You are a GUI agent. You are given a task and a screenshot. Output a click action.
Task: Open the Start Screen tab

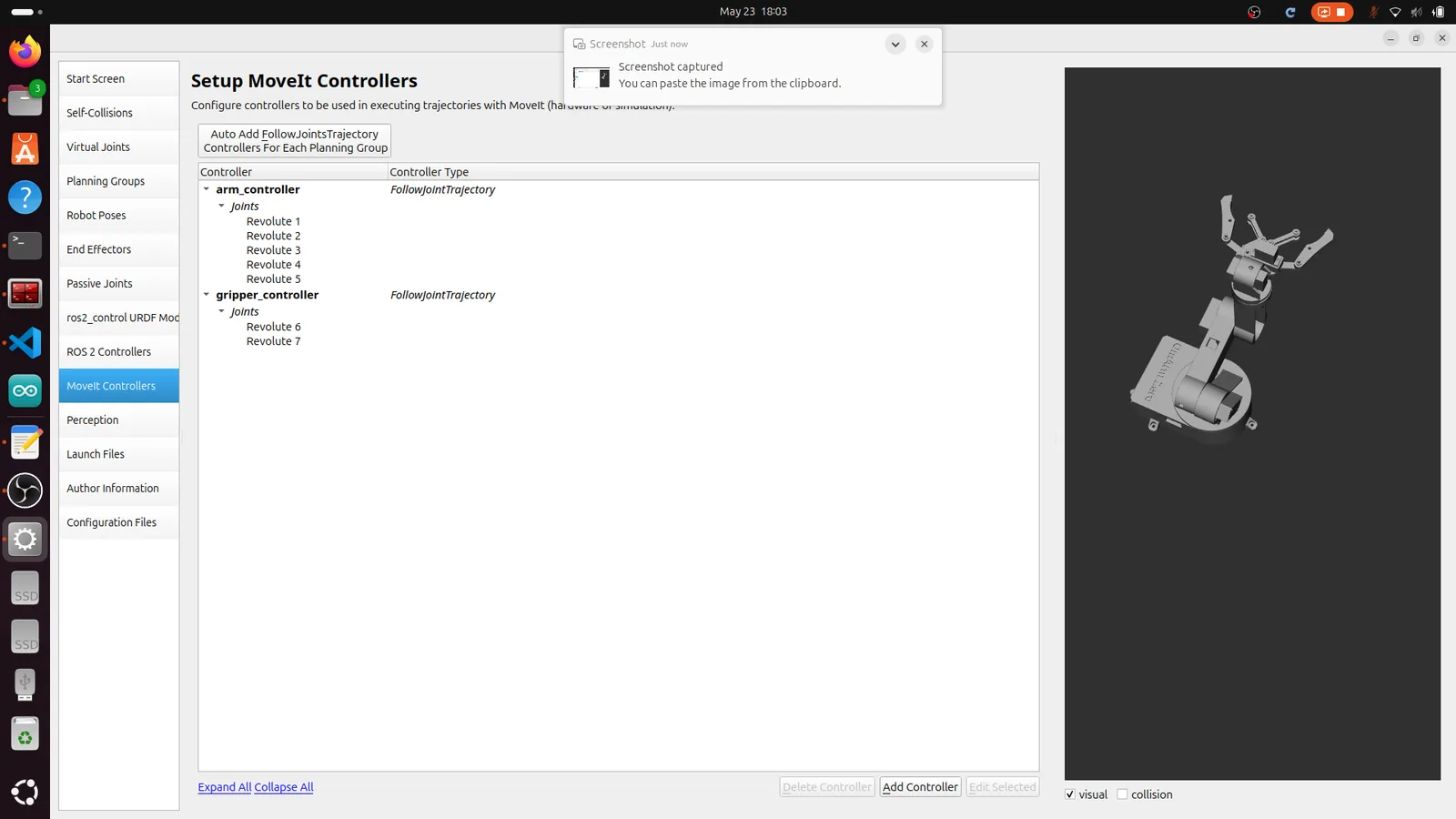118,79
